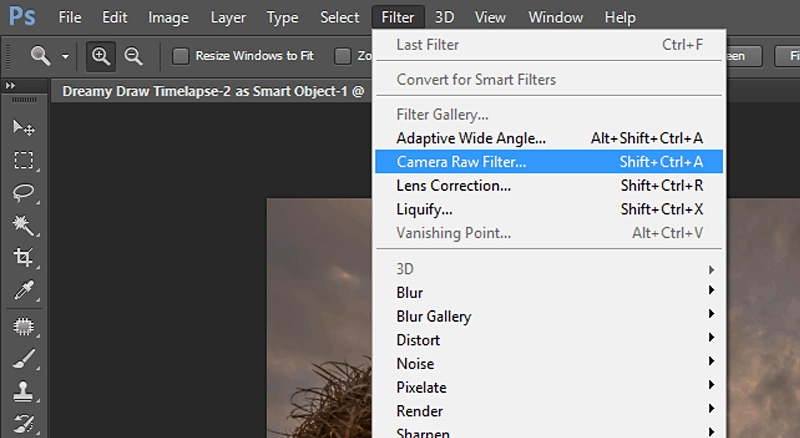Toggle the Zoom All Windows checkbox
800x438 pixels.
(x=343, y=56)
